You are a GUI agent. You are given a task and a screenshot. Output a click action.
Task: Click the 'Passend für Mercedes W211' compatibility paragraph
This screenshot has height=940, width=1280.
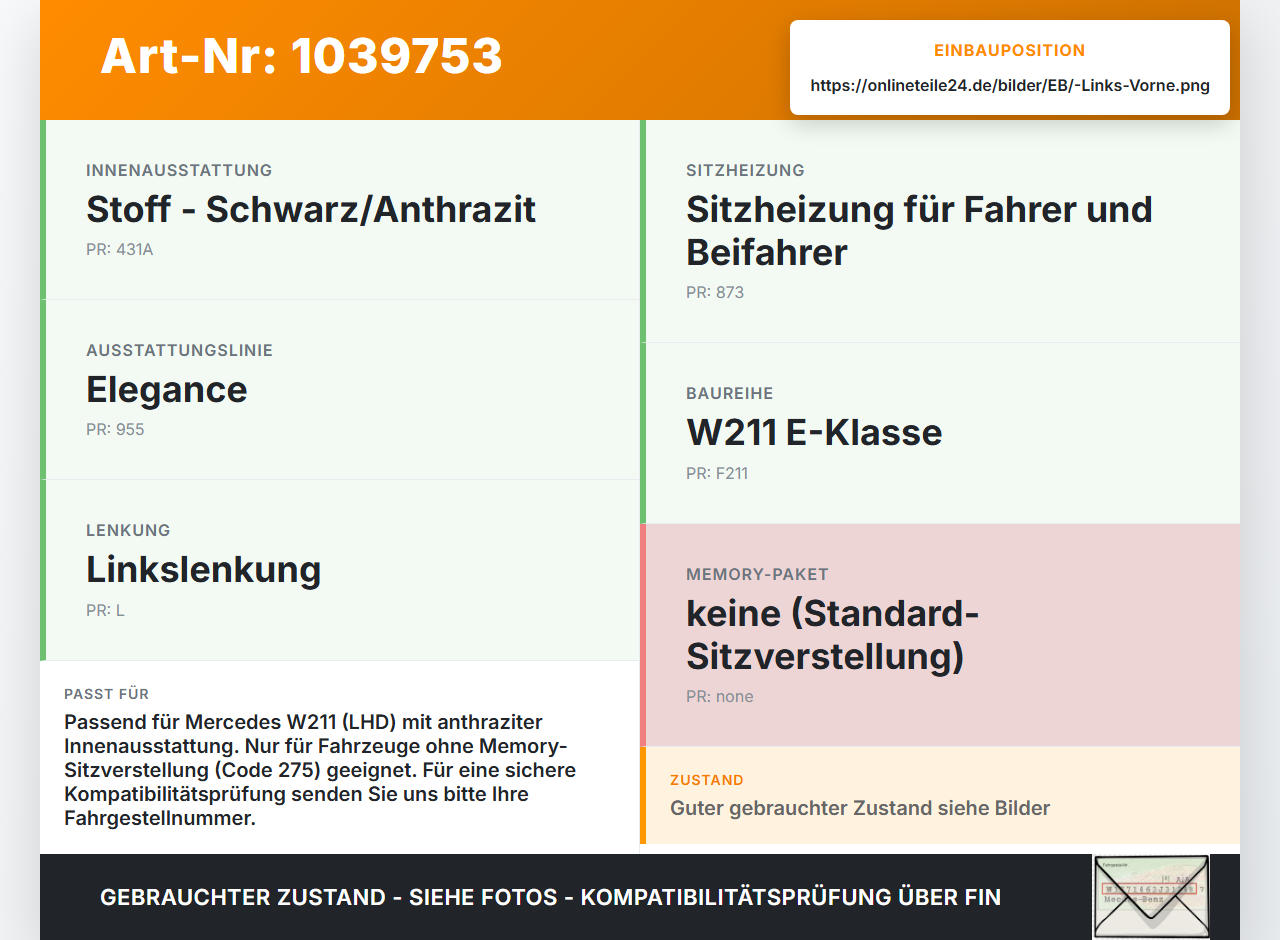point(320,770)
